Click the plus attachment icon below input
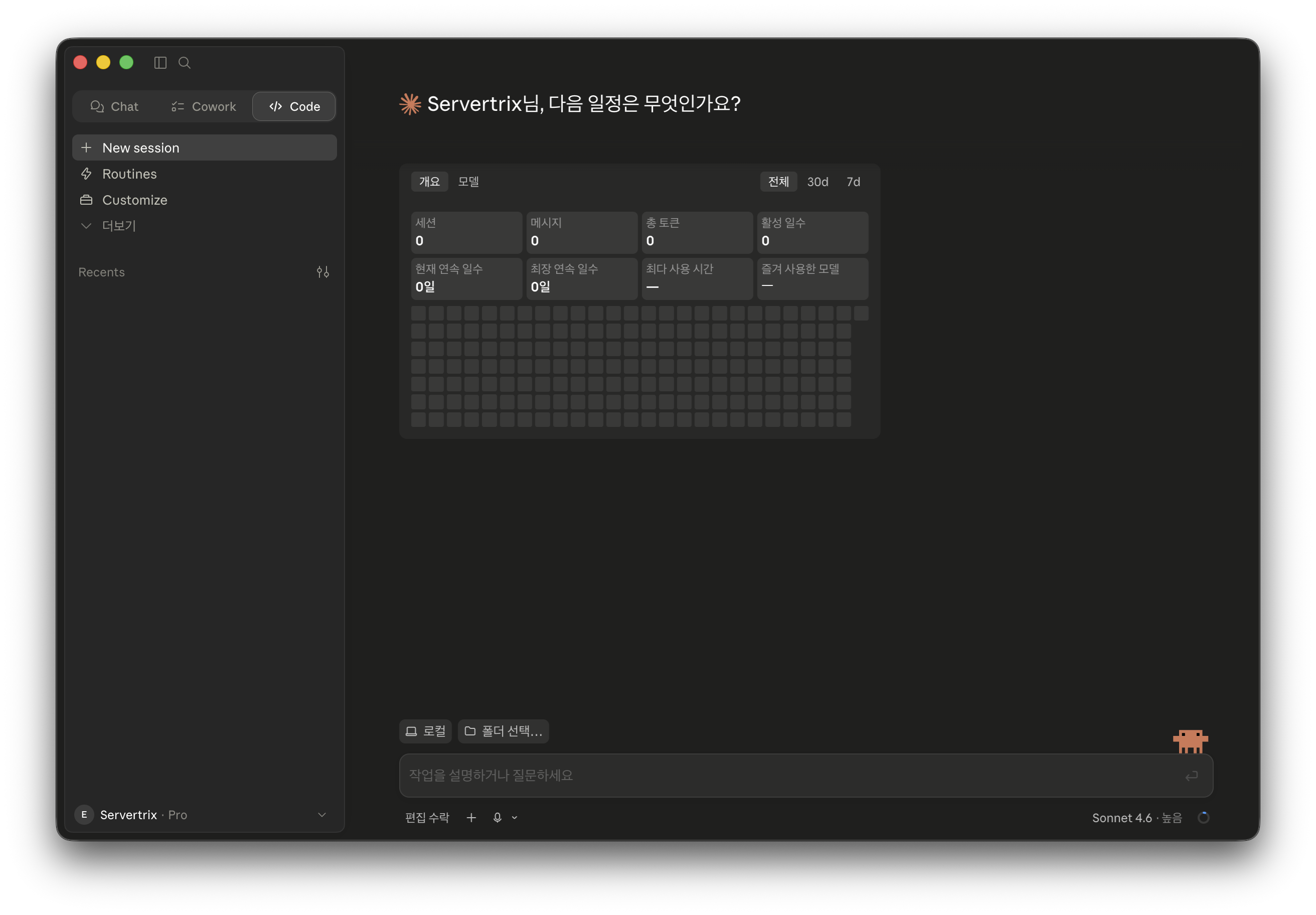The height and width of the screenshot is (915, 1316). click(x=471, y=818)
